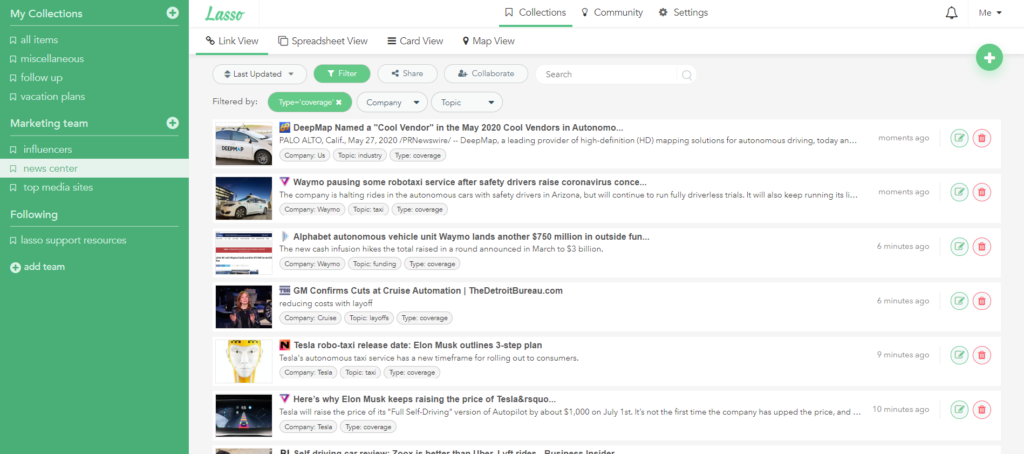Open the Settings tab

coord(683,13)
